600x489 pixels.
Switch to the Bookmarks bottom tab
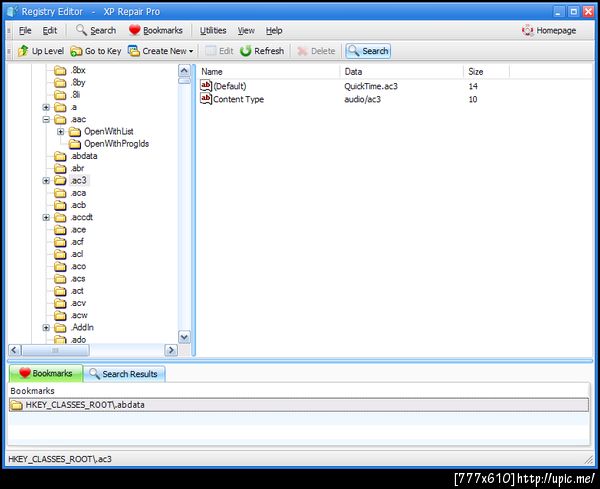(x=46, y=373)
